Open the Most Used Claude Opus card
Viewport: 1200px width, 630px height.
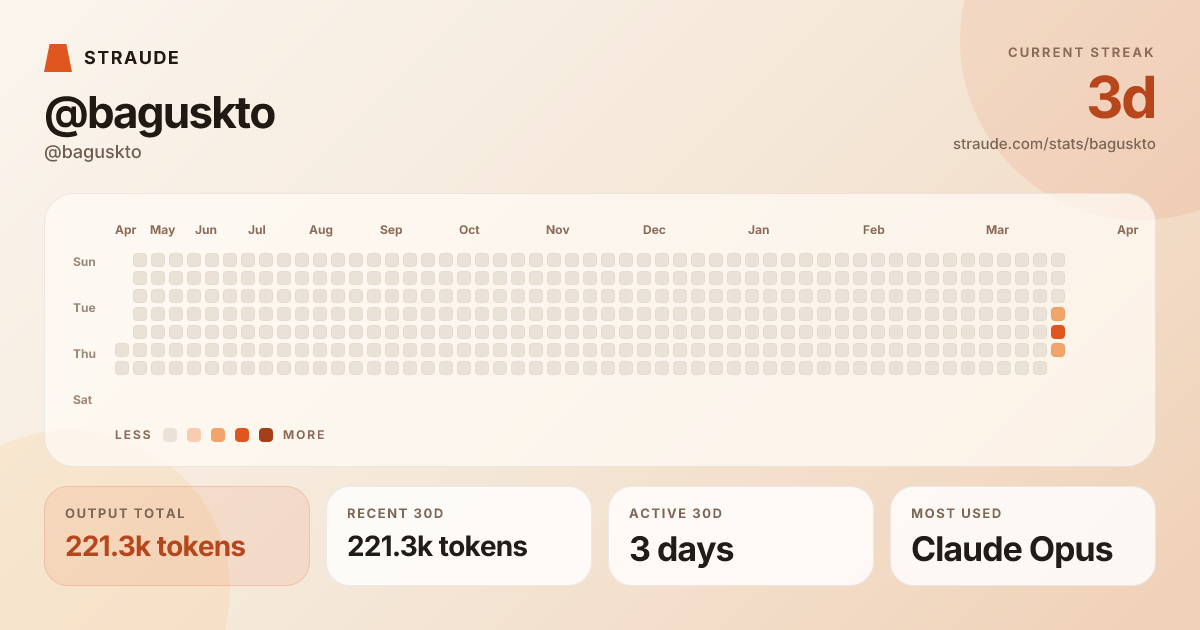point(1023,536)
